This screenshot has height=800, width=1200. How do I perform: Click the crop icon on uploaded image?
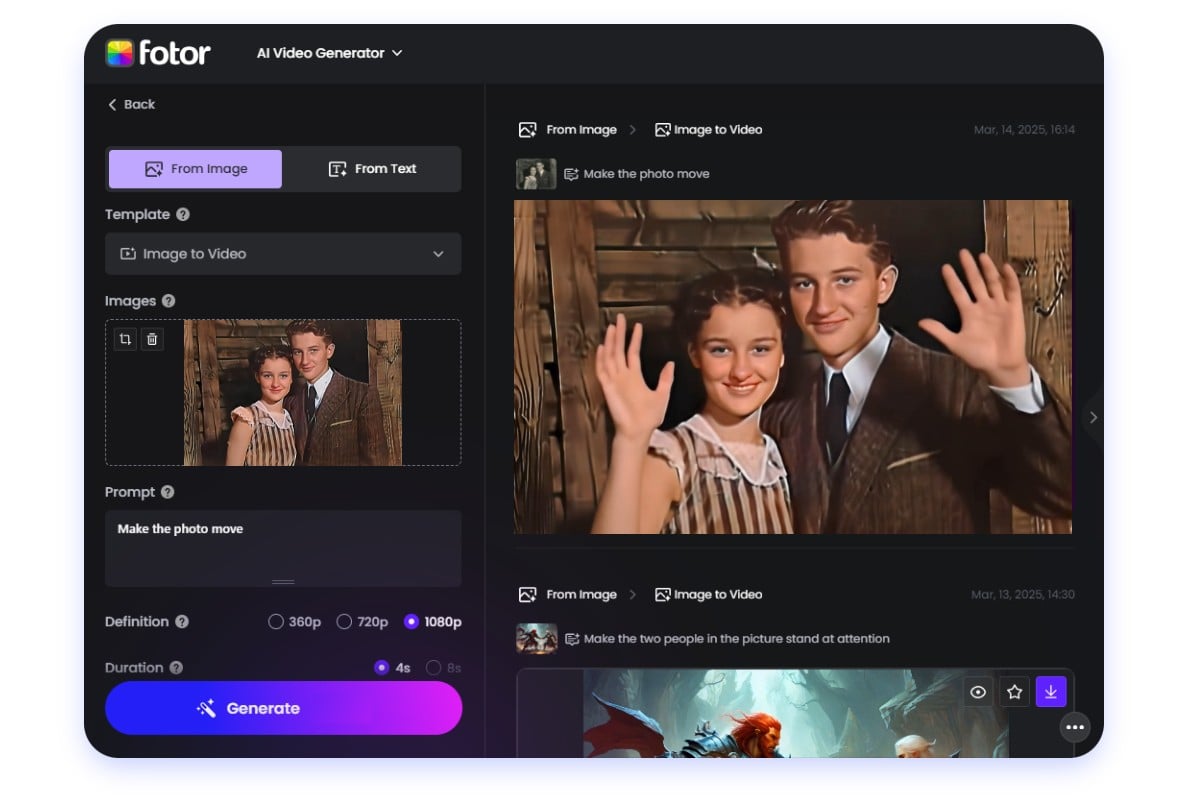click(x=125, y=339)
